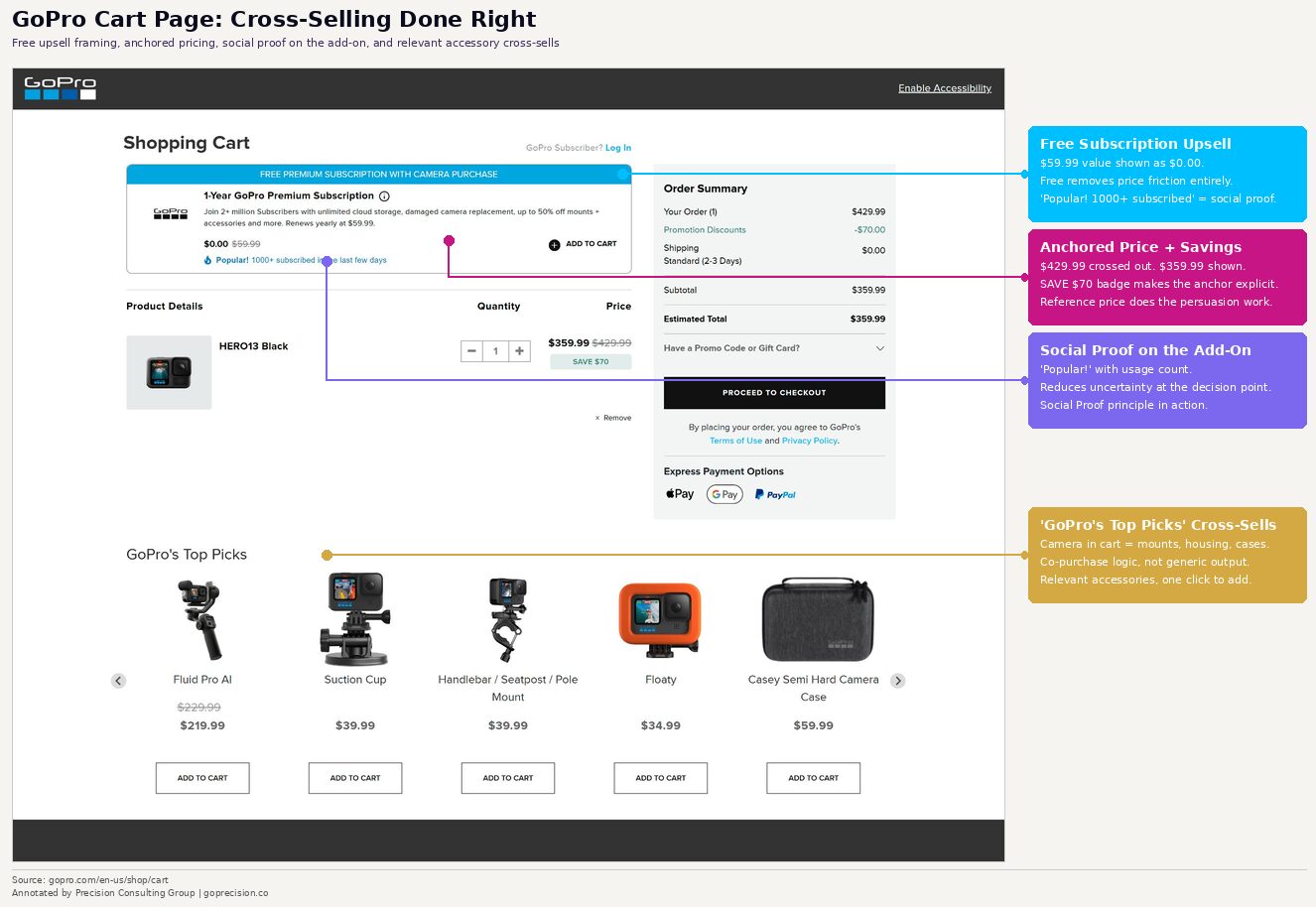
Task: Click the GoPro logo in the black header
Action: click(x=59, y=88)
